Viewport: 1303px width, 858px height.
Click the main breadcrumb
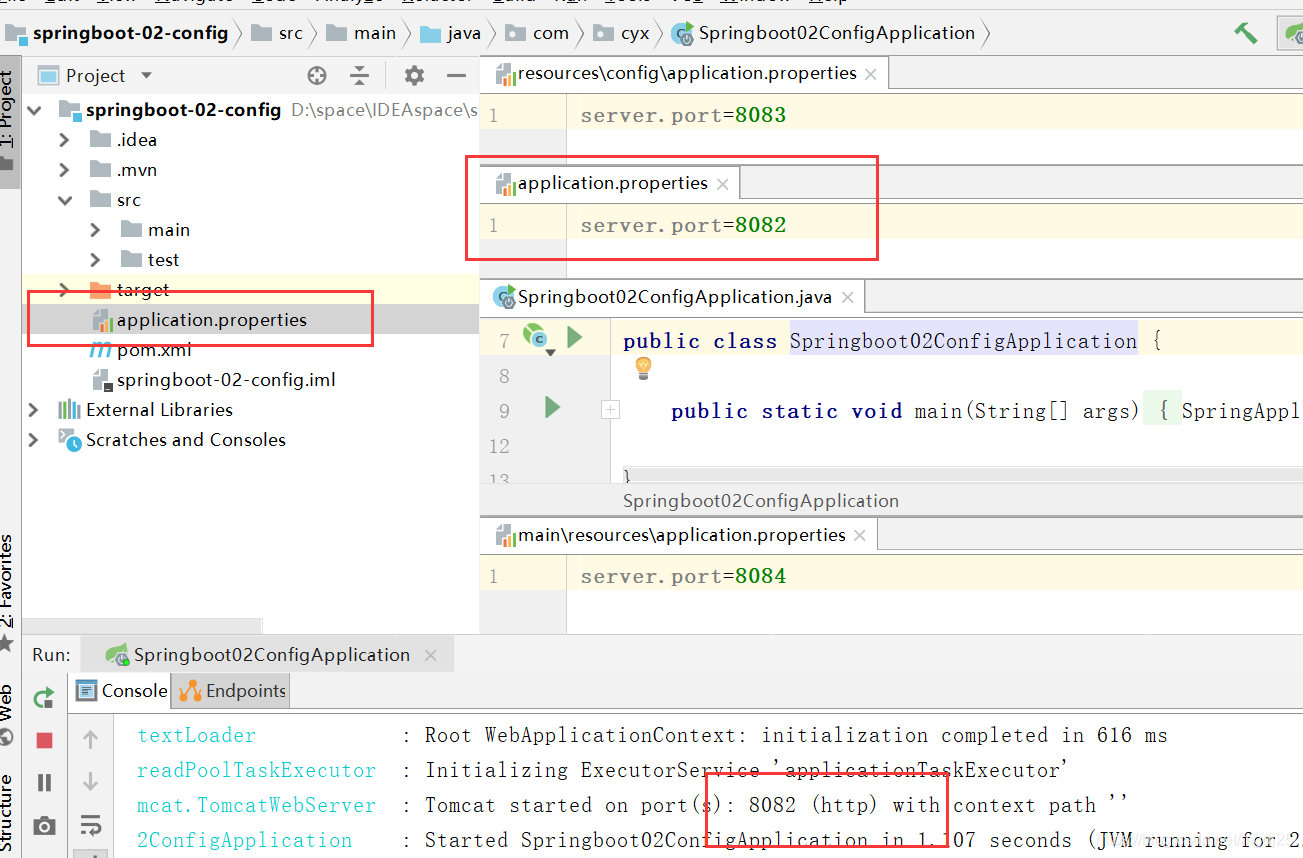pyautogui.click(x=361, y=33)
